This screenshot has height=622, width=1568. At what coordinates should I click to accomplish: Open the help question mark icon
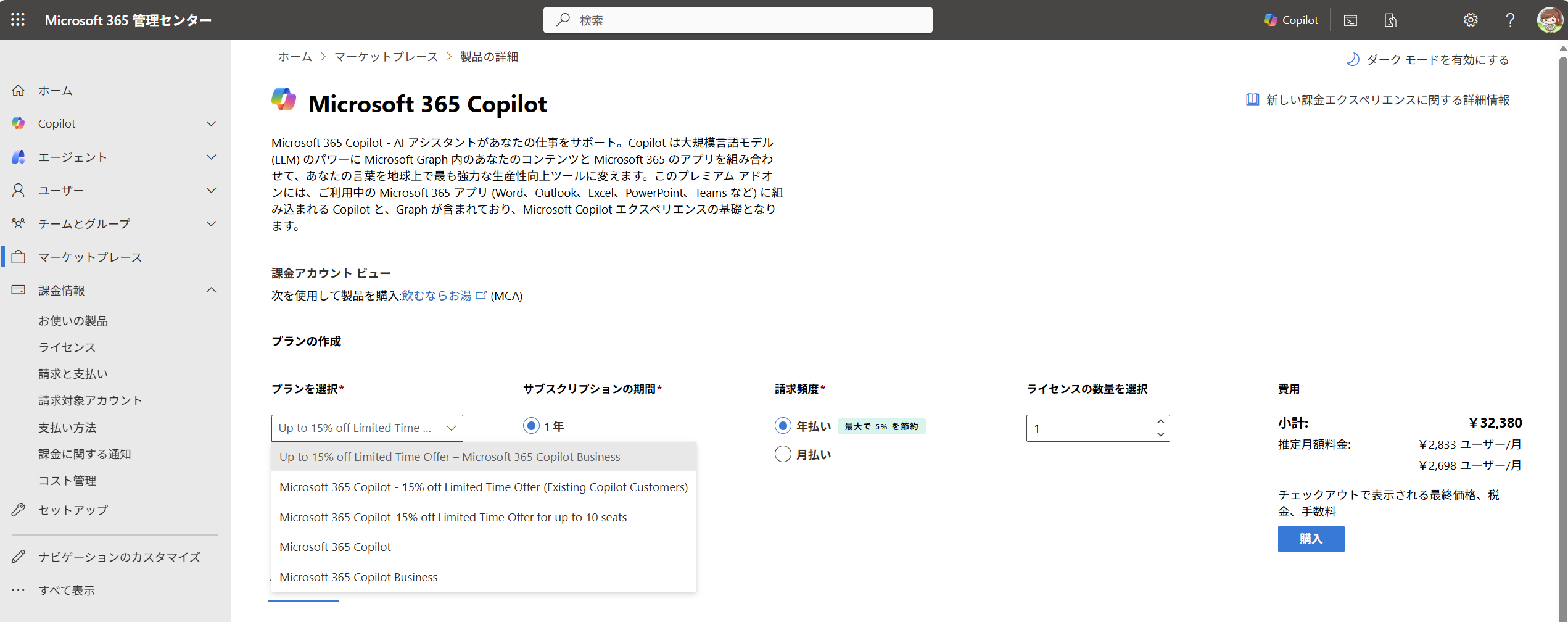tap(1510, 20)
